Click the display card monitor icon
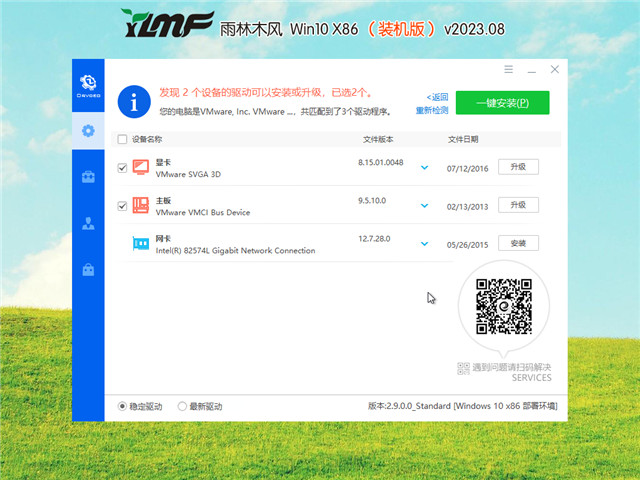This screenshot has width=640, height=480. point(141,167)
